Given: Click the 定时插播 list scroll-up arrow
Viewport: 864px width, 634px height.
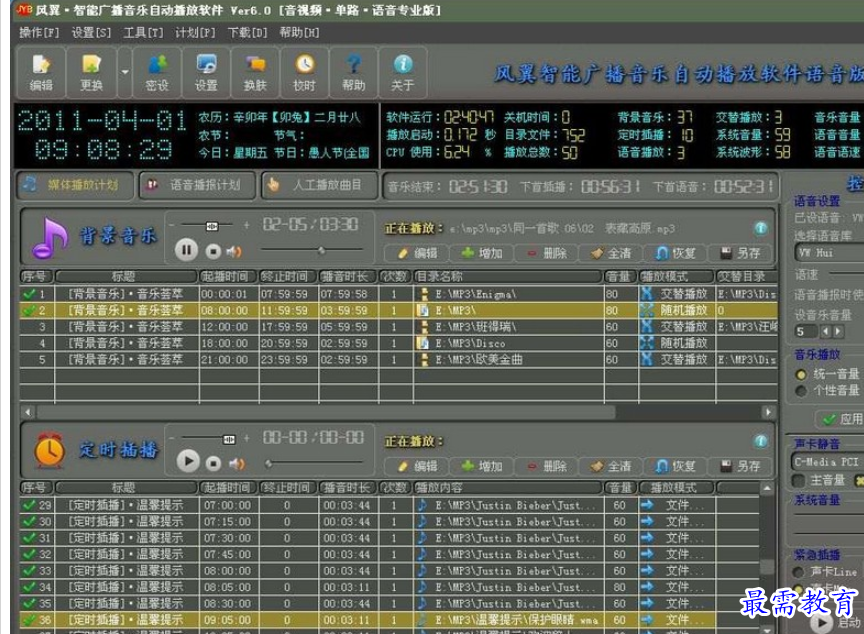Looking at the screenshot, I should [767, 488].
